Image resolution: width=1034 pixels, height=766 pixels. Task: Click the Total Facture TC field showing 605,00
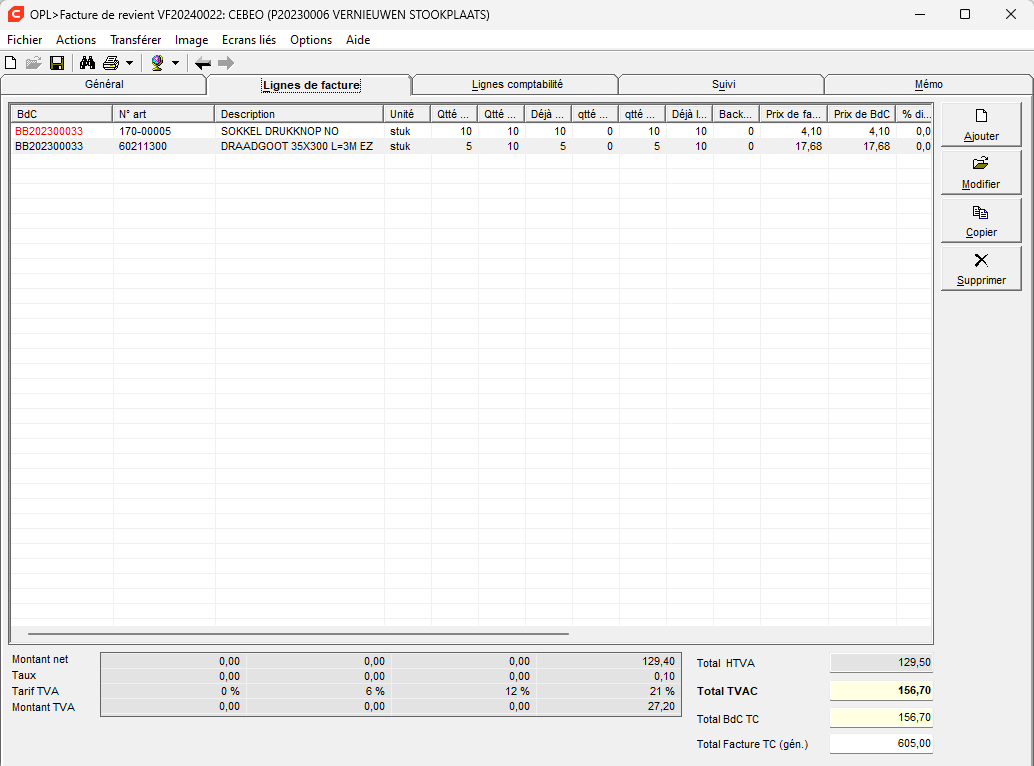[881, 744]
